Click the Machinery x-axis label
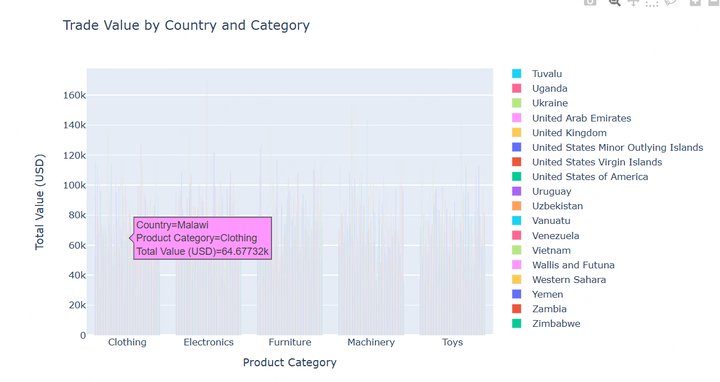720x382 pixels. (371, 342)
